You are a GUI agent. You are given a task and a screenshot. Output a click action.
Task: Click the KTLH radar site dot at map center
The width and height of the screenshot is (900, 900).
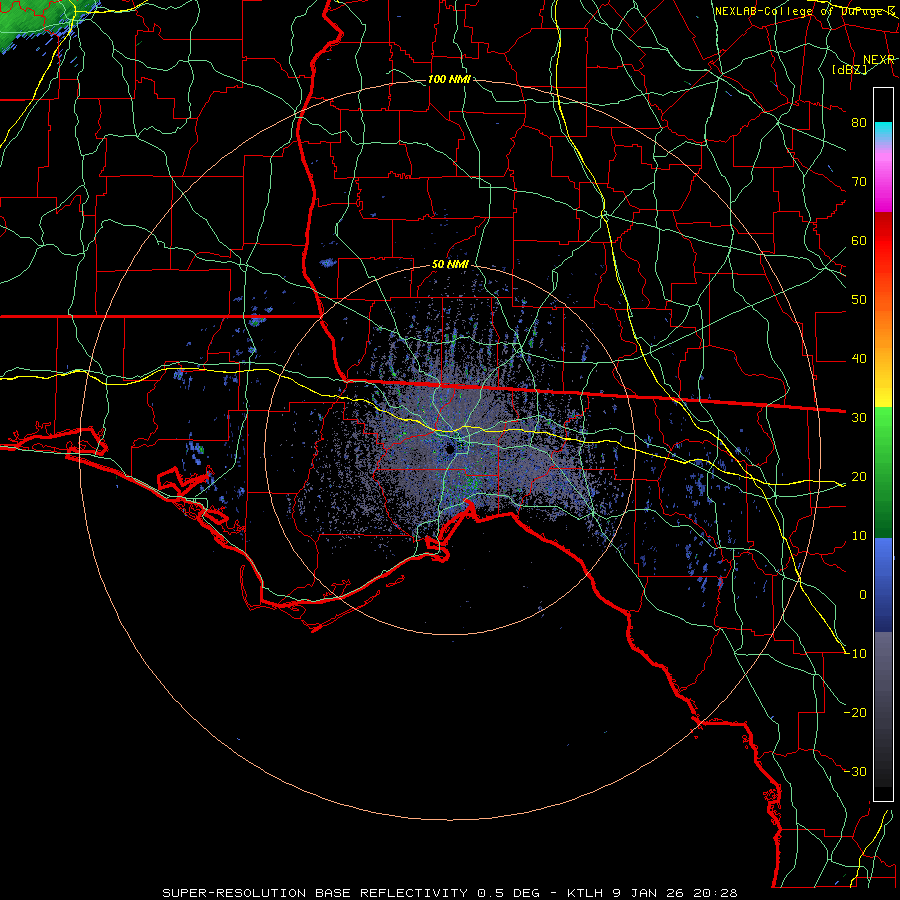point(450,449)
